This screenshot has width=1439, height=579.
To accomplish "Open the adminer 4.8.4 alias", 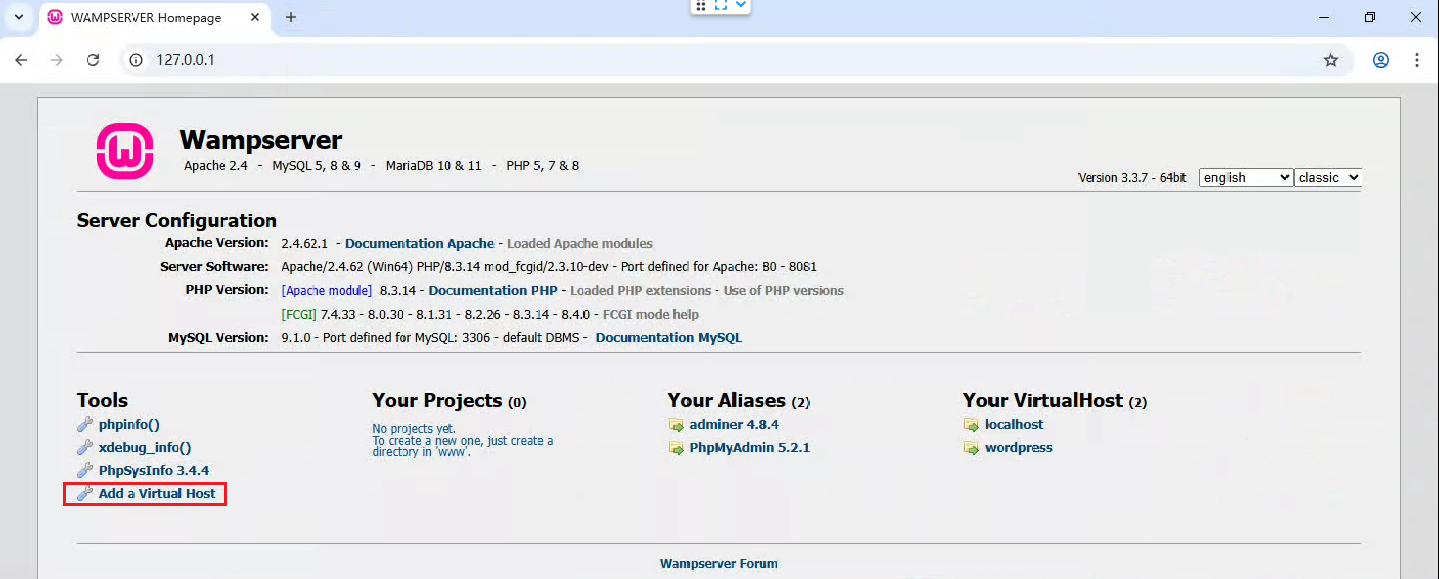I will pyautogui.click(x=734, y=424).
